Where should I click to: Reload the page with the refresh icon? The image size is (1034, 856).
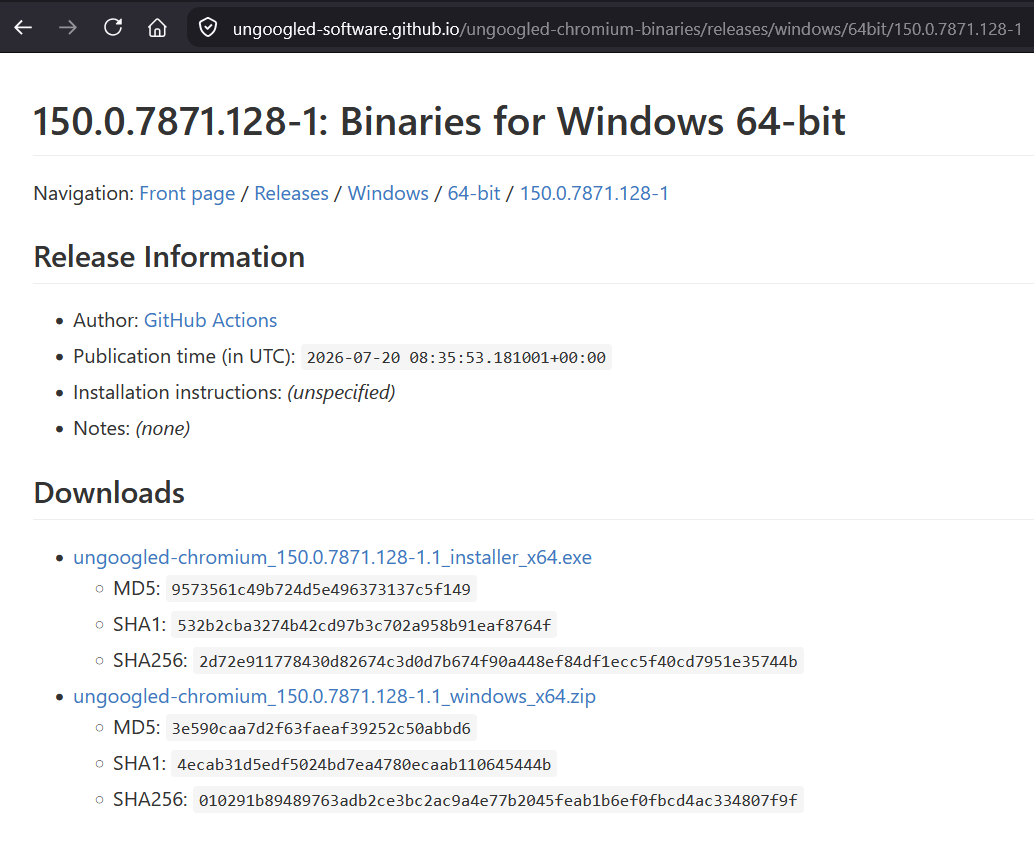tap(113, 28)
